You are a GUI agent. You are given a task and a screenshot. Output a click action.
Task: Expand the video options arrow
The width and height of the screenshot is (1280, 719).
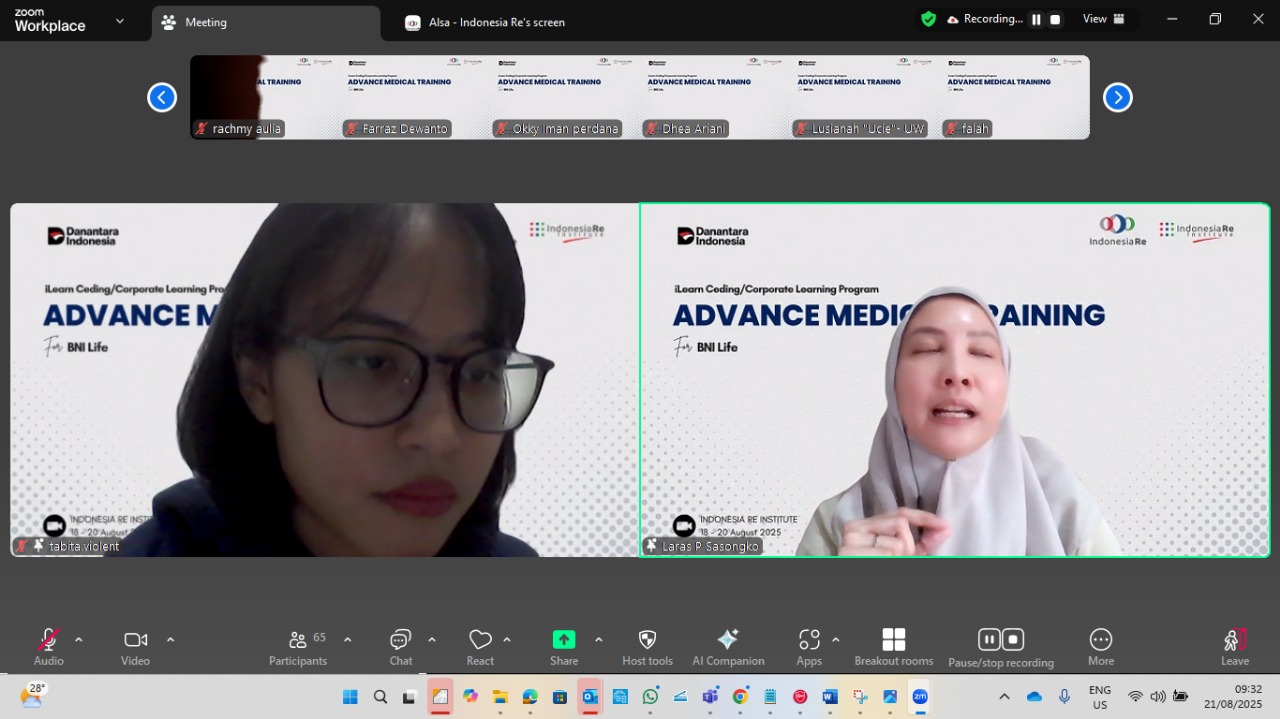(170, 640)
